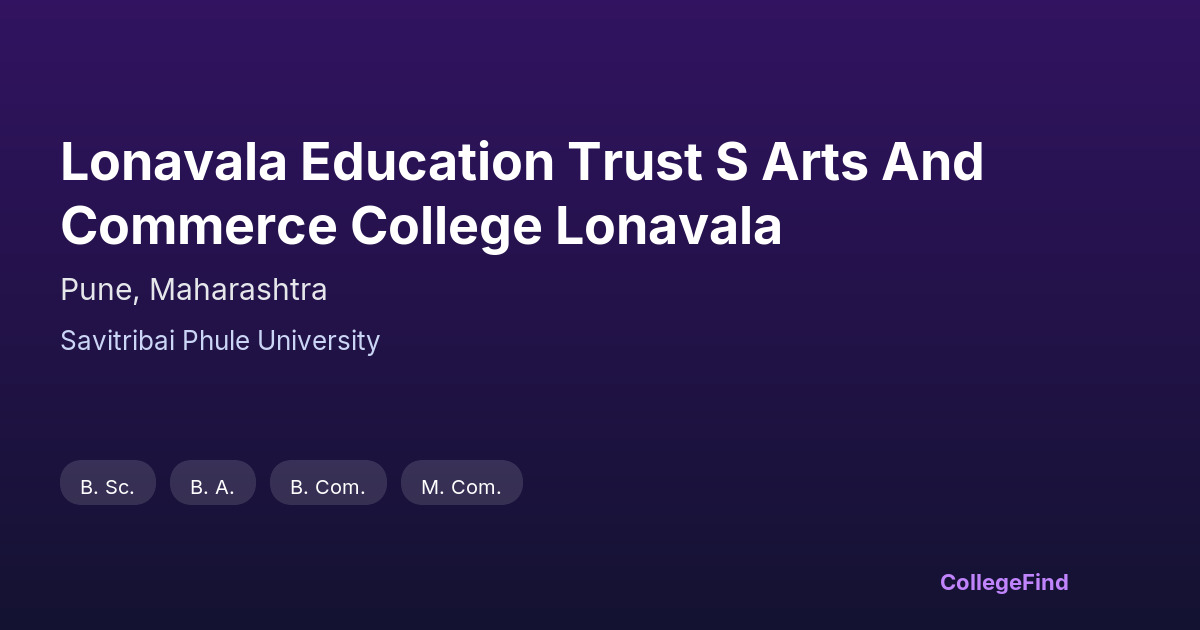The image size is (1200, 630).
Task: Click the word 'Commerce' in the heading
Action: [x=198, y=227]
